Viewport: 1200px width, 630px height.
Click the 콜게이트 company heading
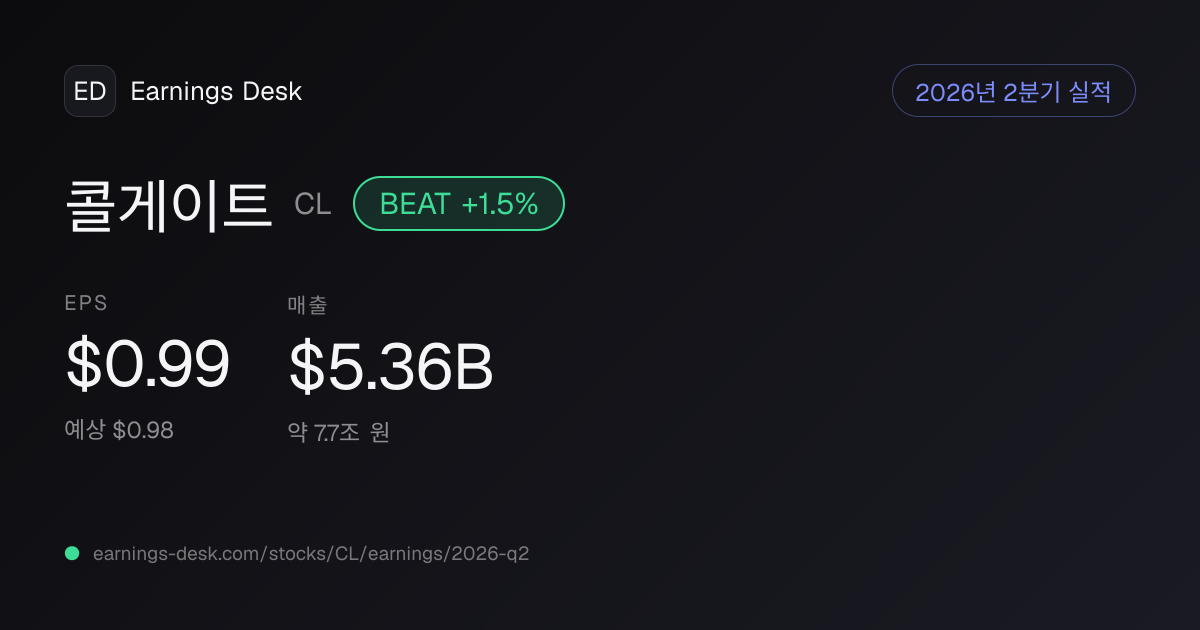click(169, 205)
